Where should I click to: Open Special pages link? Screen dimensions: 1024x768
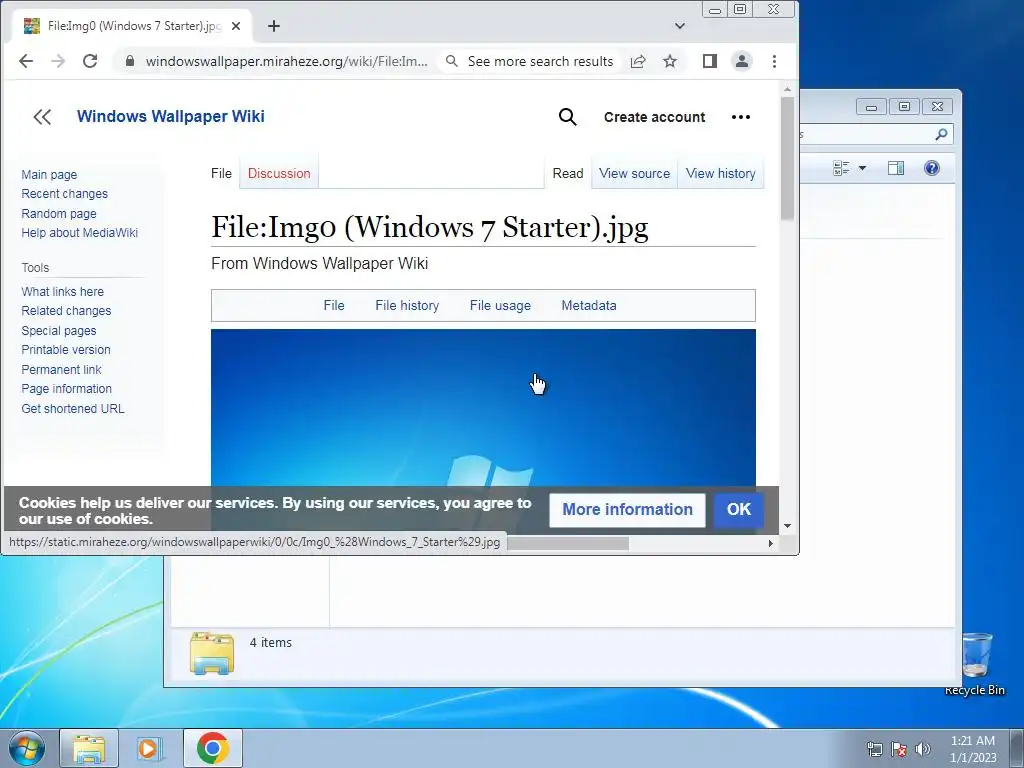click(x=59, y=330)
